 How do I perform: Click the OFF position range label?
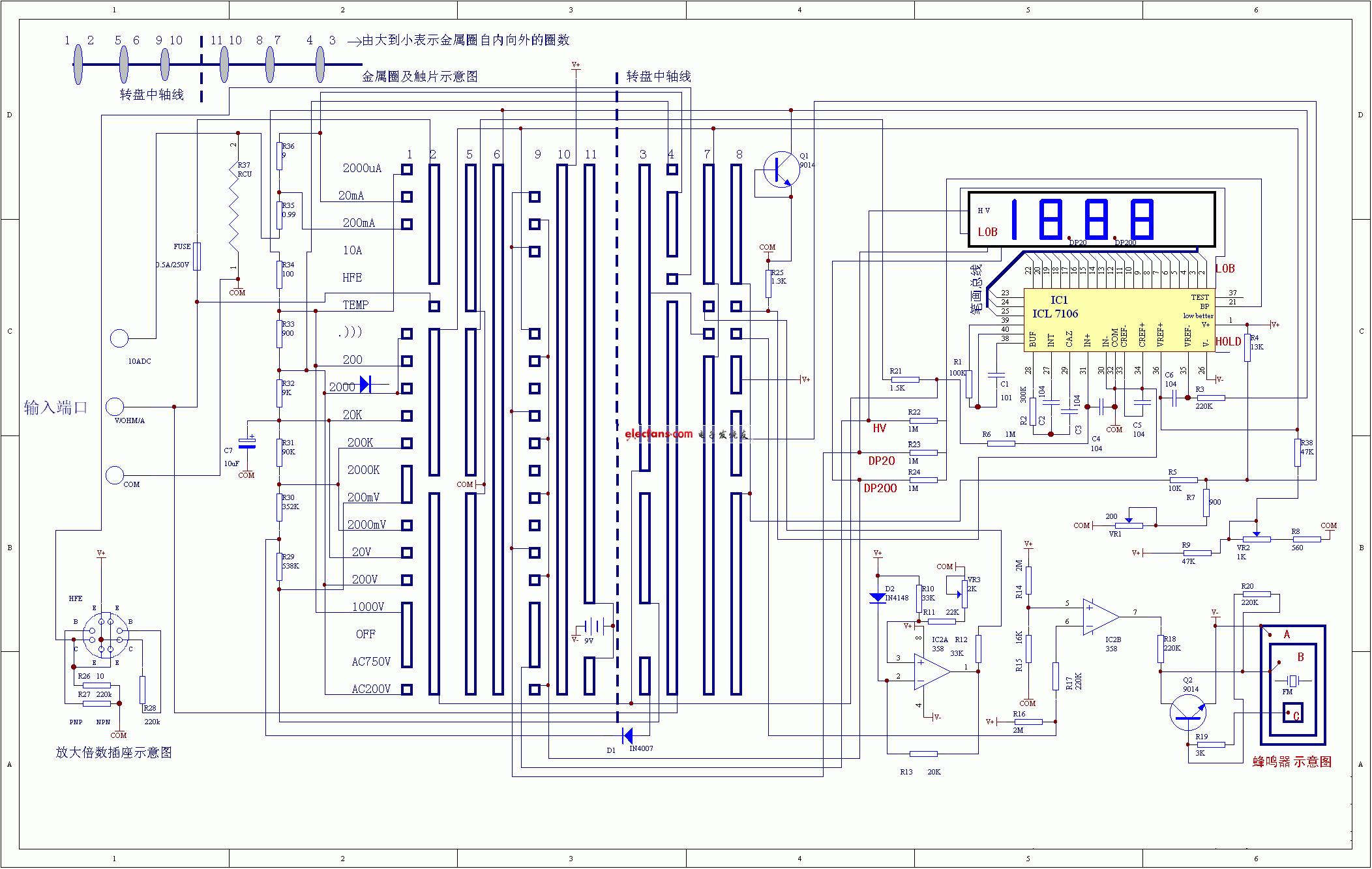click(x=365, y=634)
